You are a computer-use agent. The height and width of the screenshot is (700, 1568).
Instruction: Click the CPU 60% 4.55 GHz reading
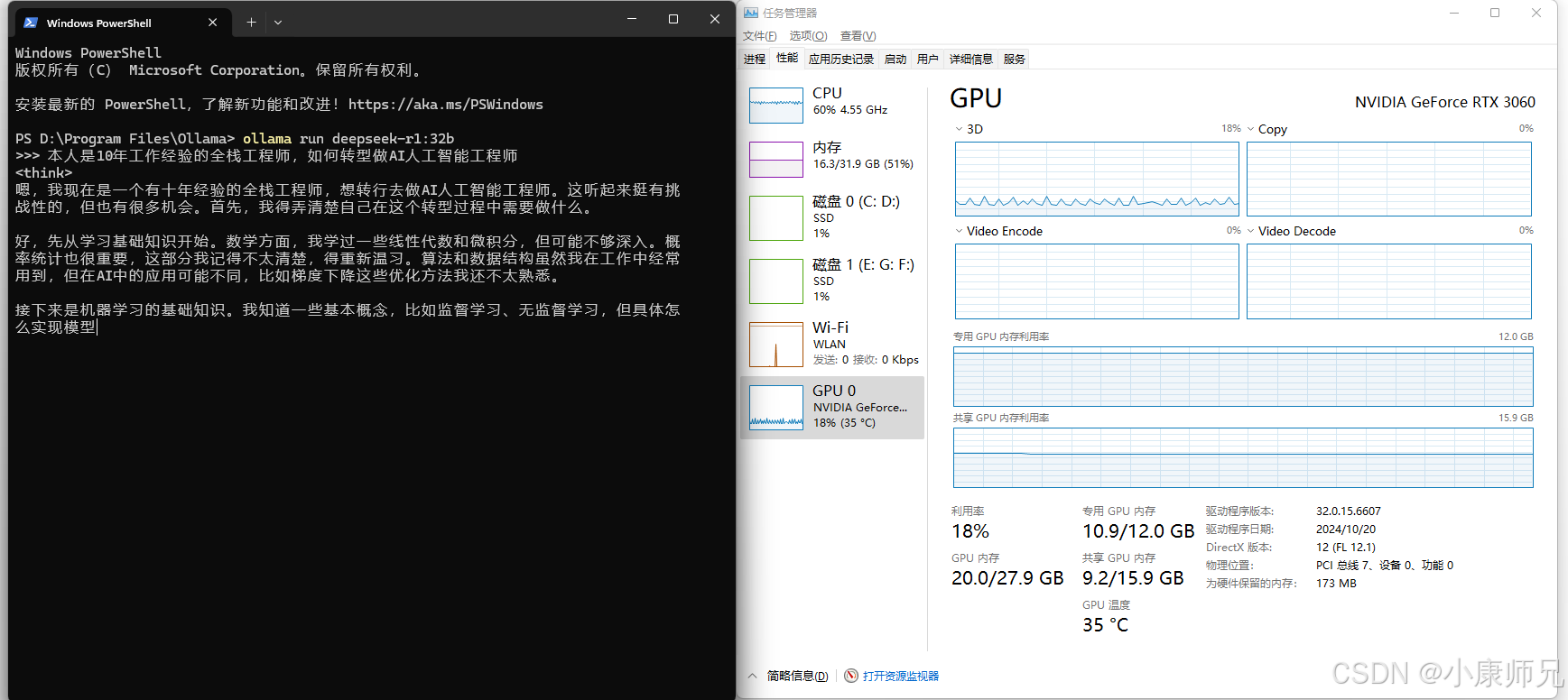pyautogui.click(x=850, y=110)
